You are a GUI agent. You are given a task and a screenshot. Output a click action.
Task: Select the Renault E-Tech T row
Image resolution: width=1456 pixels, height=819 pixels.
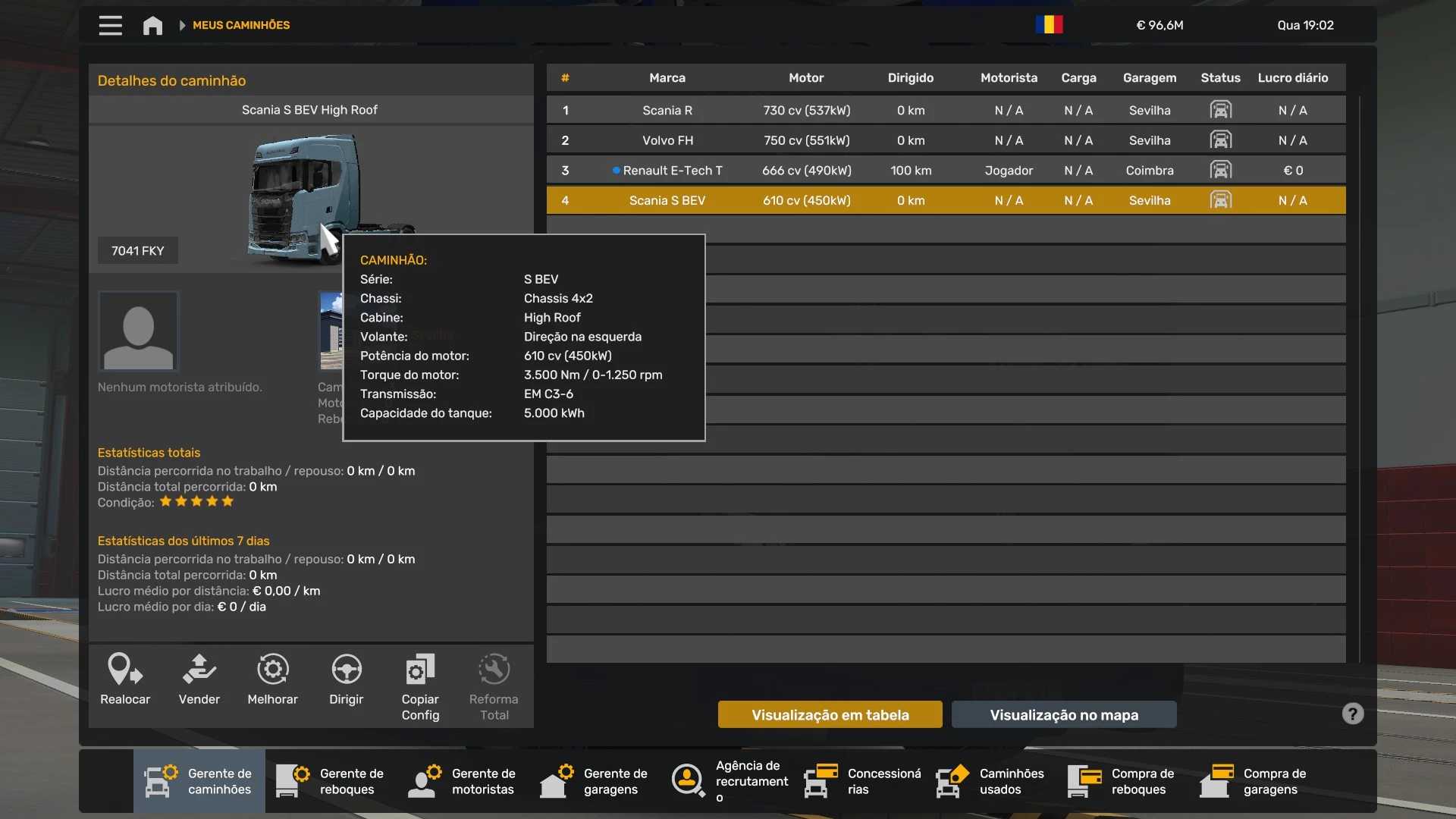pos(672,171)
